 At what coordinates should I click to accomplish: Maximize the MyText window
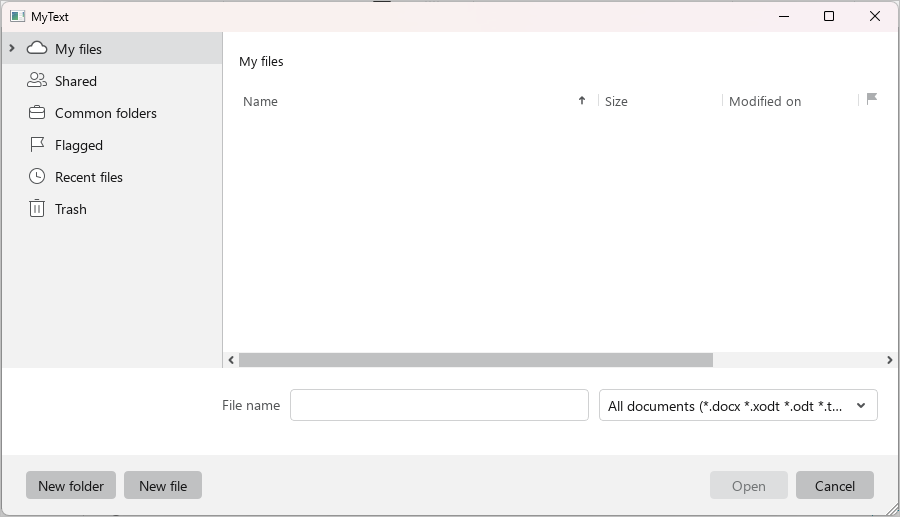click(829, 16)
